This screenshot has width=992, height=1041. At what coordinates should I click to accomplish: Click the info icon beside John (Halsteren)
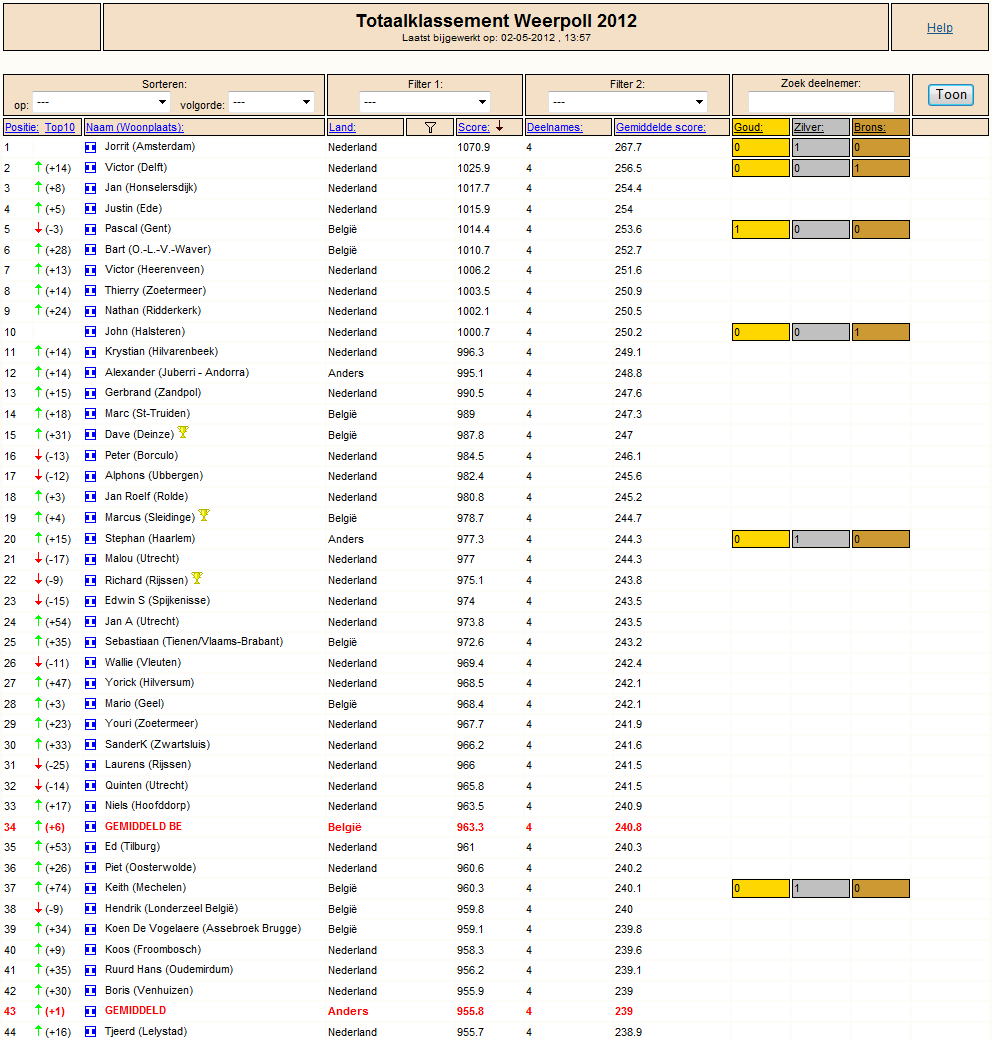point(90,332)
